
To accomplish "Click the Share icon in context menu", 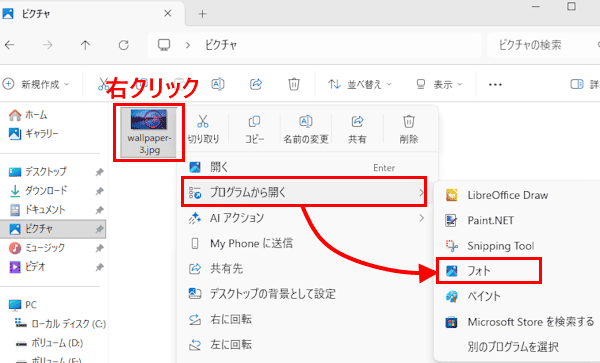I will tap(357, 122).
